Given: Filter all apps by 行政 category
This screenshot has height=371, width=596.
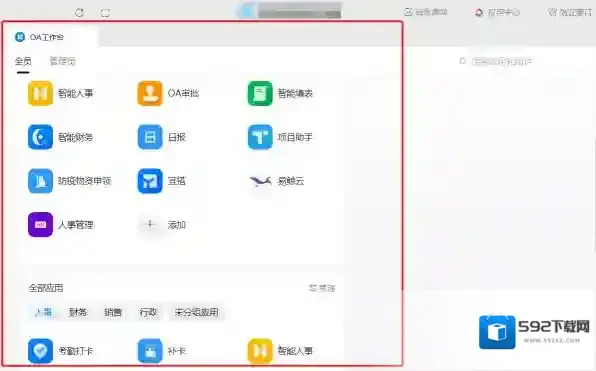Looking at the screenshot, I should (148, 312).
